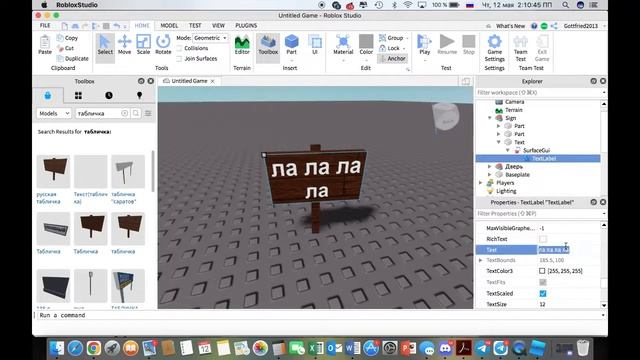Screen dimensions: 640x360
Task: Open the Toolbox inventory grid tab
Action: click(x=78, y=96)
